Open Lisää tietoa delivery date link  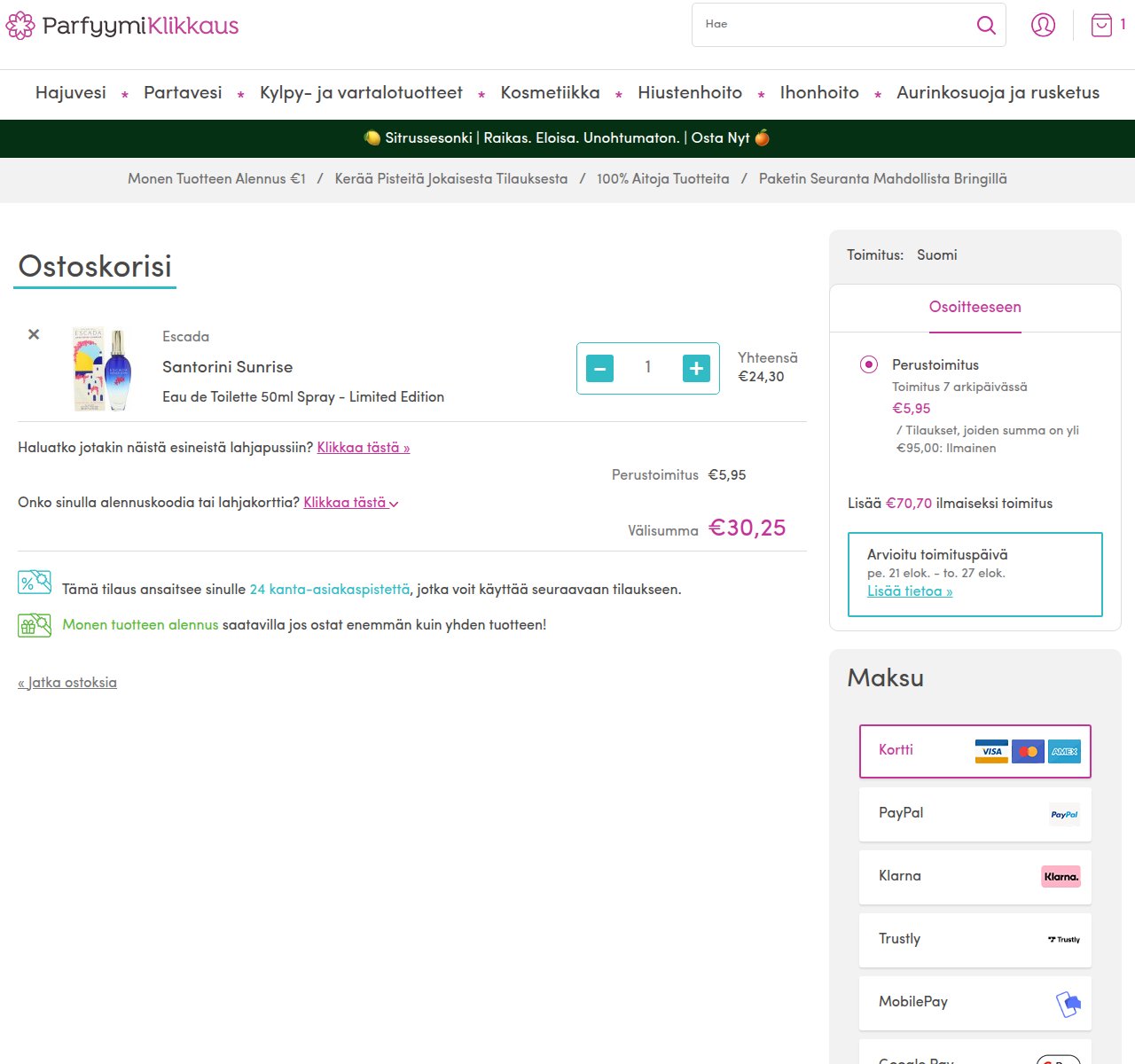coord(910,591)
